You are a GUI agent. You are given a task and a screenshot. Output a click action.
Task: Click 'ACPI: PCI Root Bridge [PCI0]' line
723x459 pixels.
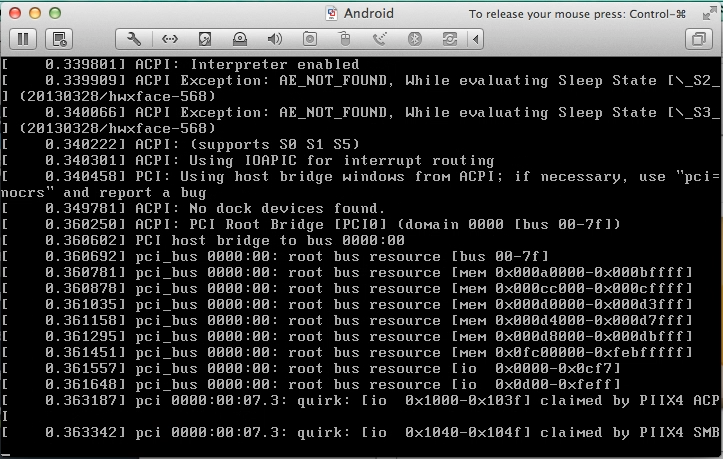pyautogui.click(x=311, y=225)
